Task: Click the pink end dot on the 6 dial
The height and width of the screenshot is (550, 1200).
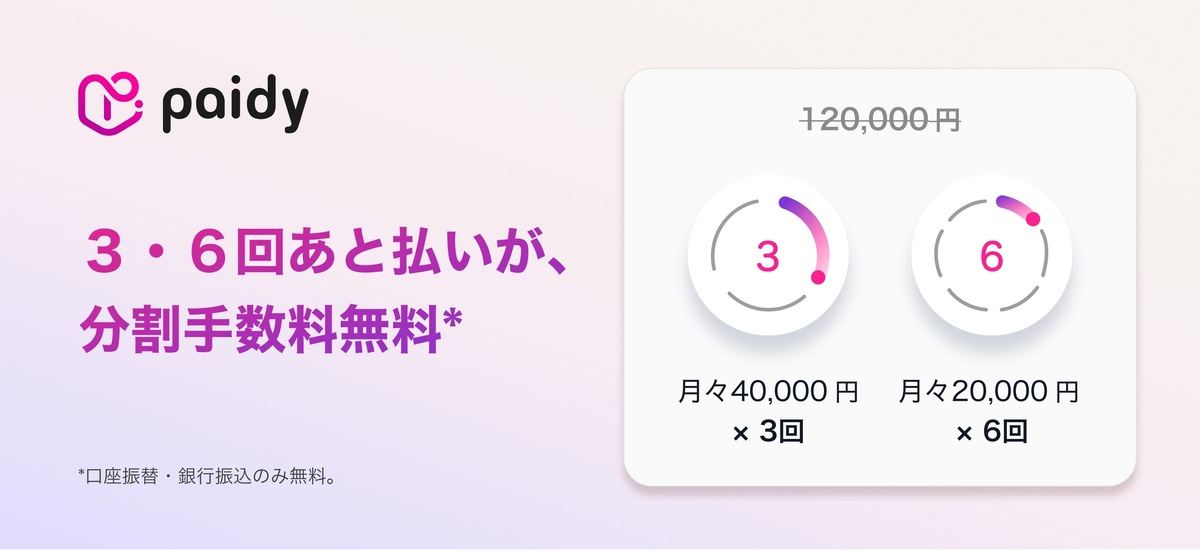Action: tap(1033, 218)
